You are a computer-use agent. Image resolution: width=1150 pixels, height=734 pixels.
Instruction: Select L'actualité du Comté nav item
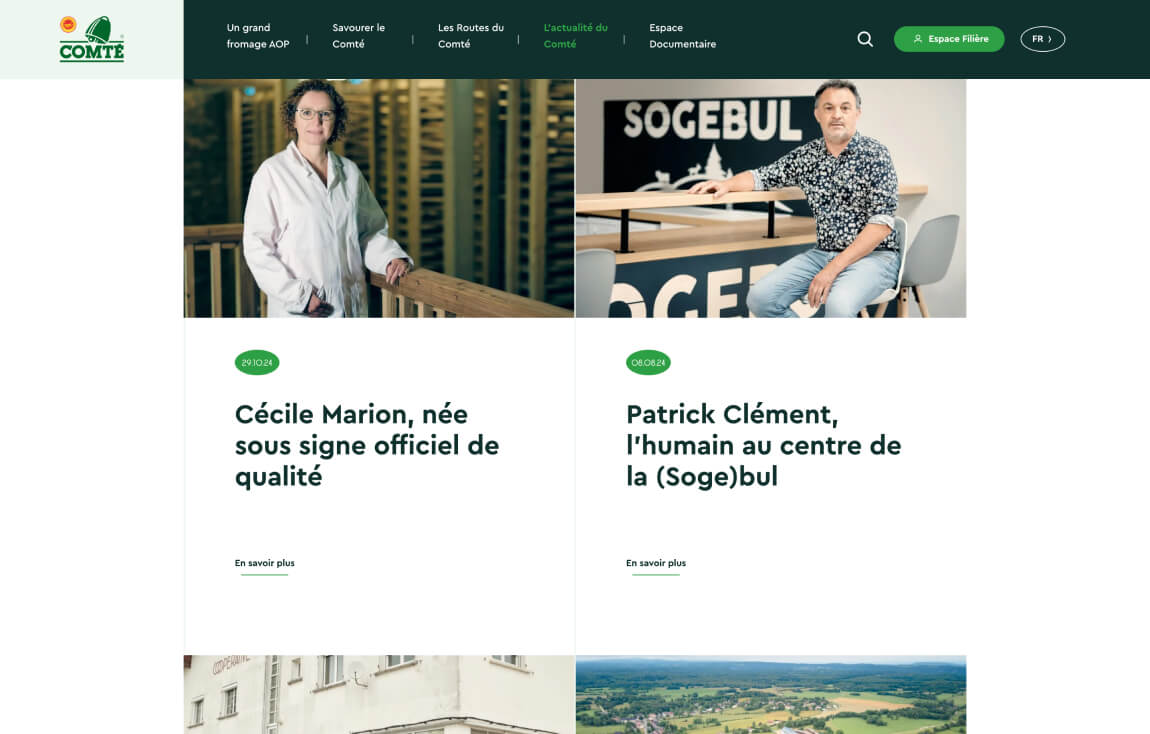pyautogui.click(x=576, y=36)
